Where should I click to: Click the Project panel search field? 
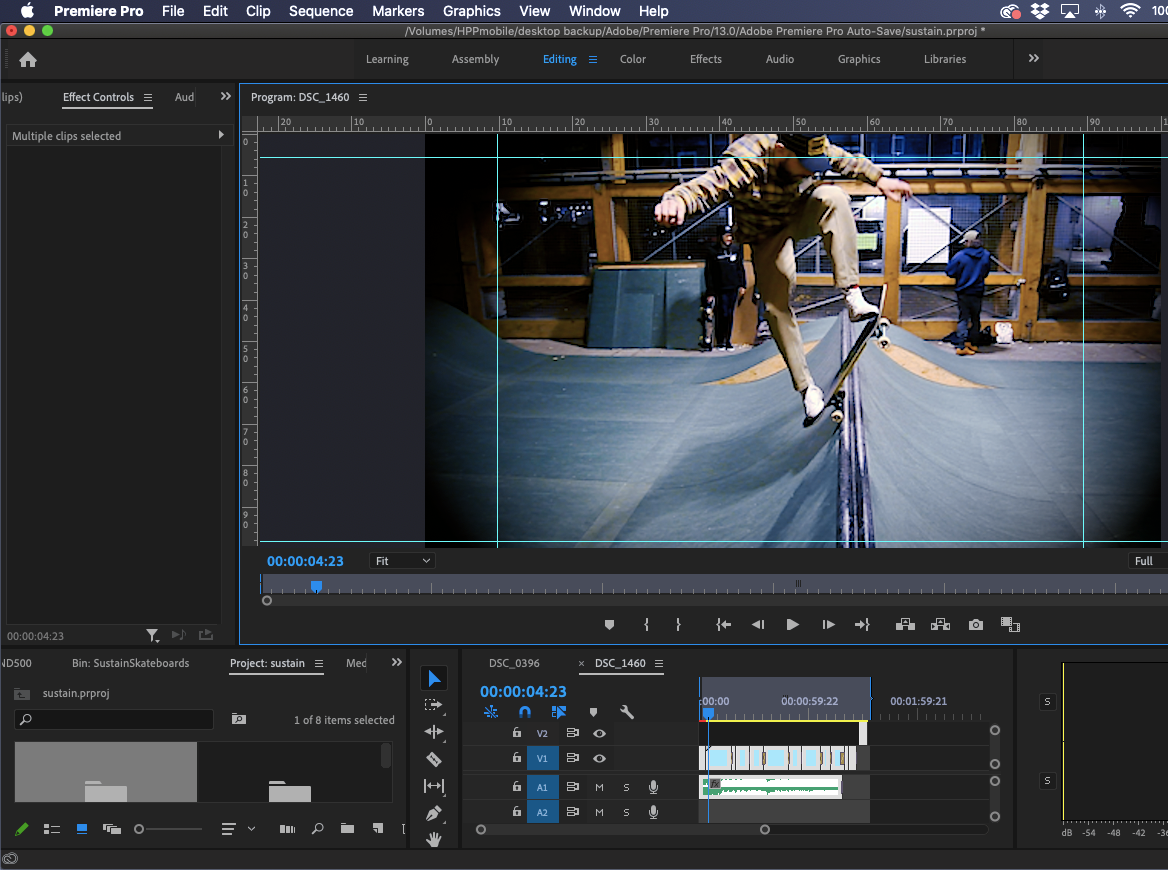(120, 719)
